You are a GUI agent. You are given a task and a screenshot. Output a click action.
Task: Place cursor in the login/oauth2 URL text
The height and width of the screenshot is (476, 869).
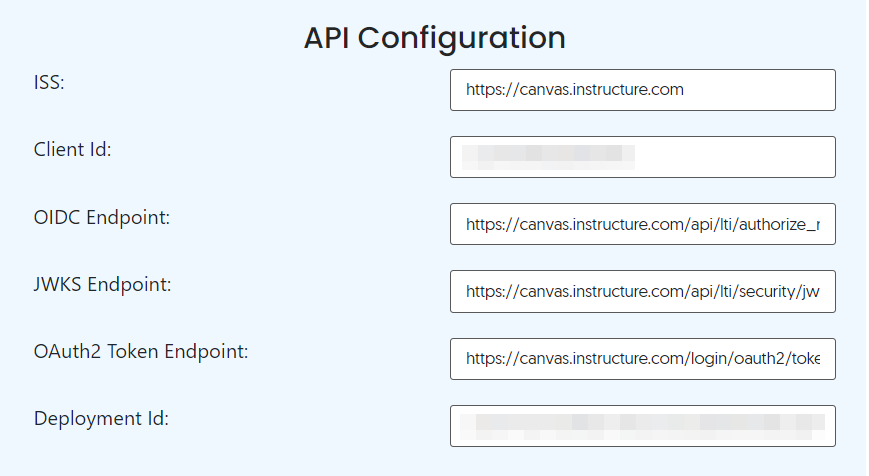pos(642,359)
